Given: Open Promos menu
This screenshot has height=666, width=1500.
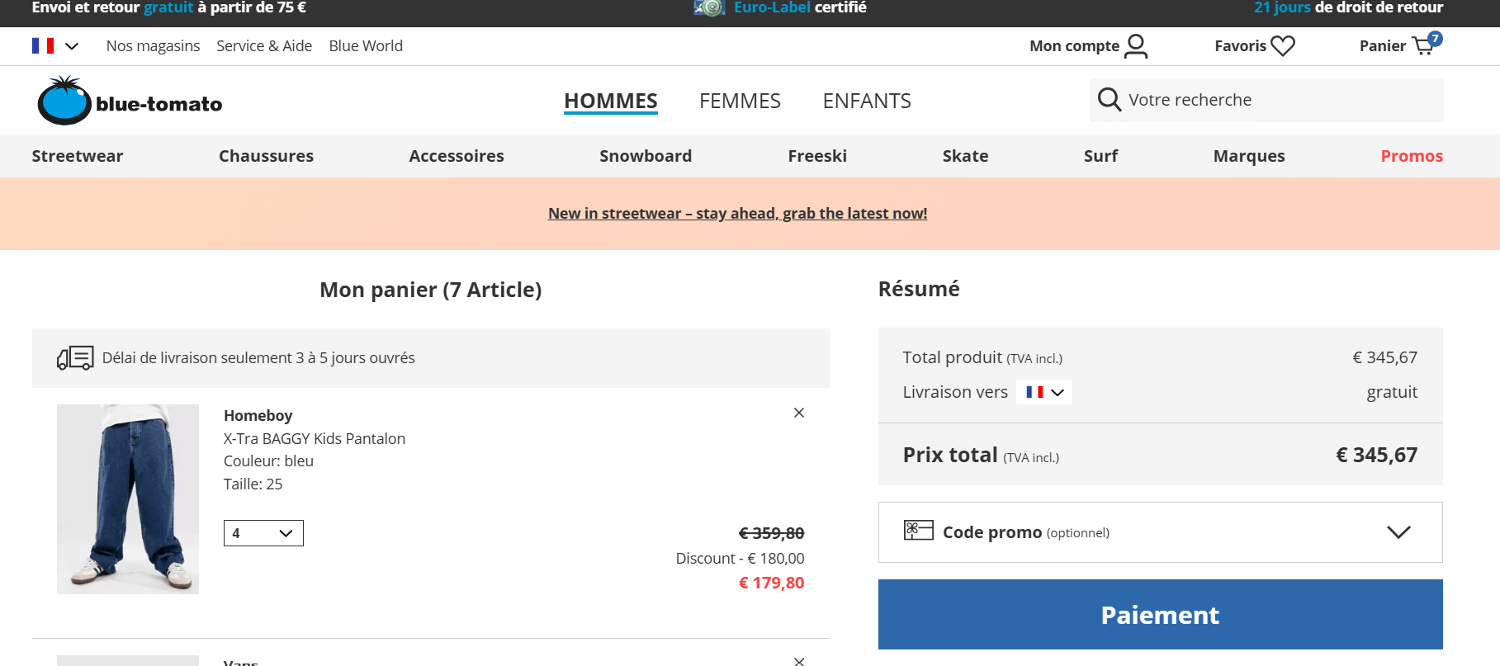Looking at the screenshot, I should coord(1412,156).
